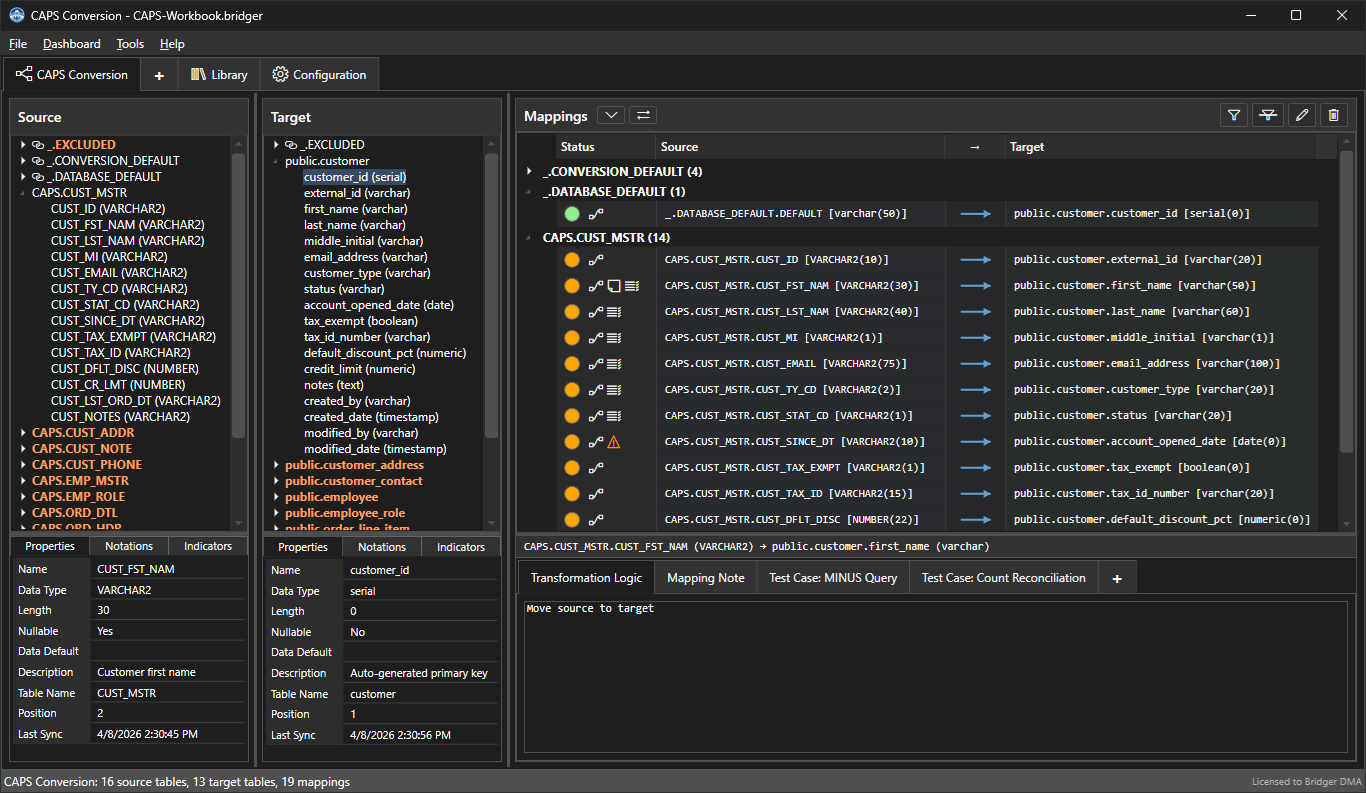Open the Test Case: MINUS Query tab
Viewport: 1366px width, 793px height.
tap(833, 578)
